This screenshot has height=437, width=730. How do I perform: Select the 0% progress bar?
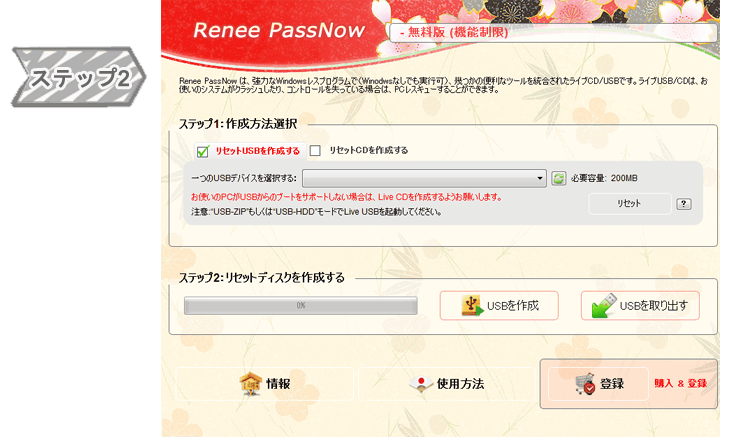pos(300,305)
